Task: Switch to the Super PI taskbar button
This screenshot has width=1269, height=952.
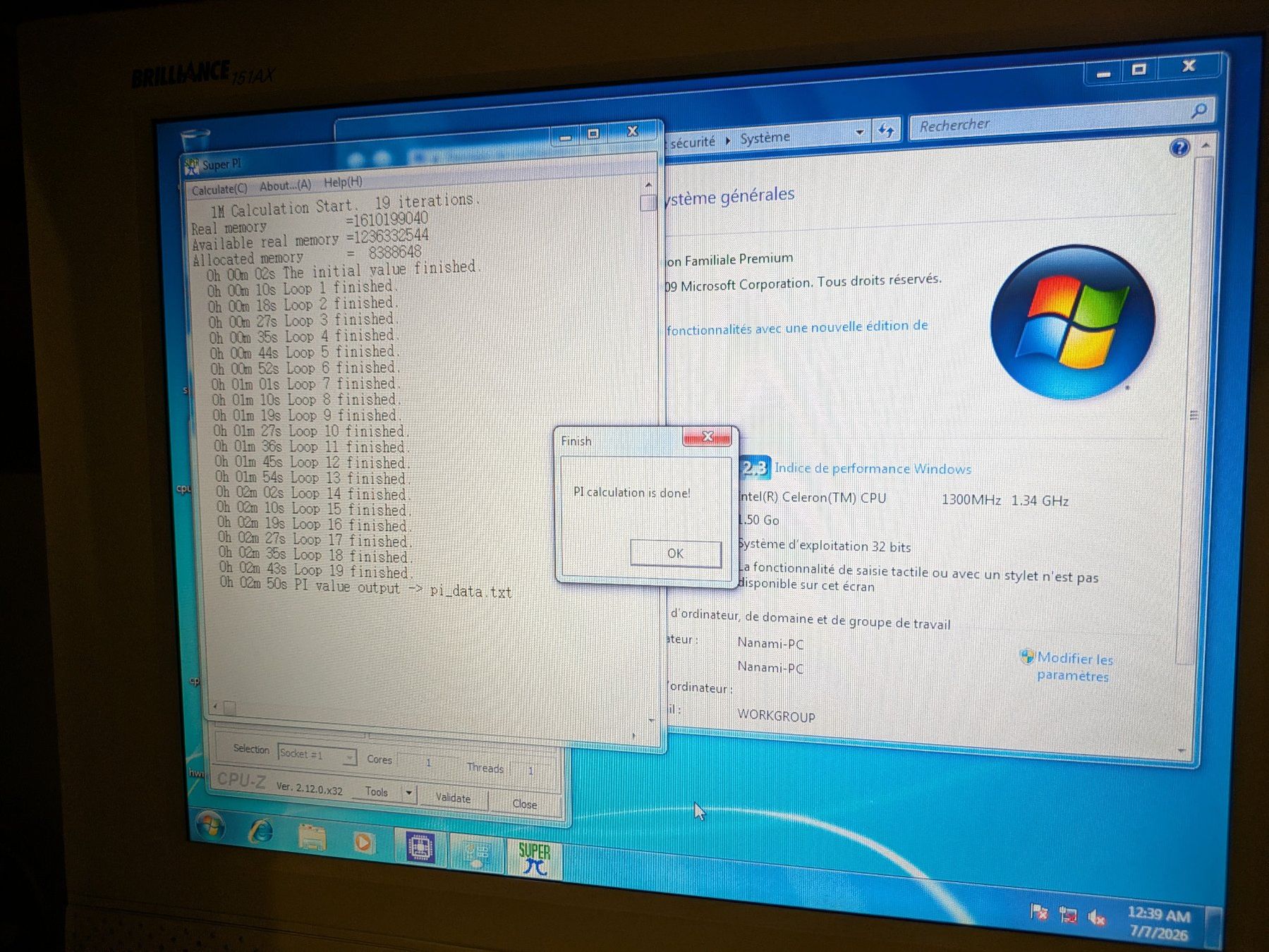Action: (x=534, y=859)
